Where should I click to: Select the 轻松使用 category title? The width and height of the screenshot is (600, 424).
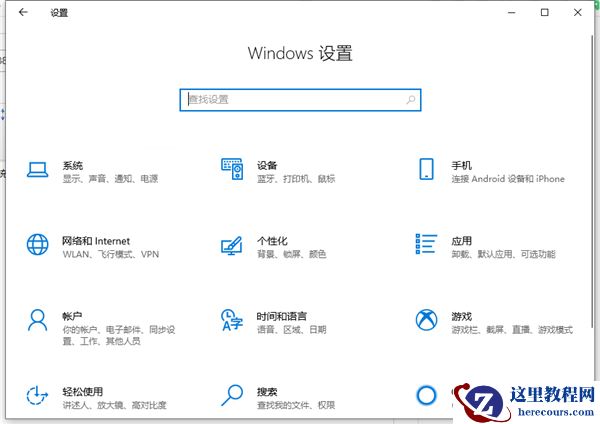pyautogui.click(x=83, y=391)
